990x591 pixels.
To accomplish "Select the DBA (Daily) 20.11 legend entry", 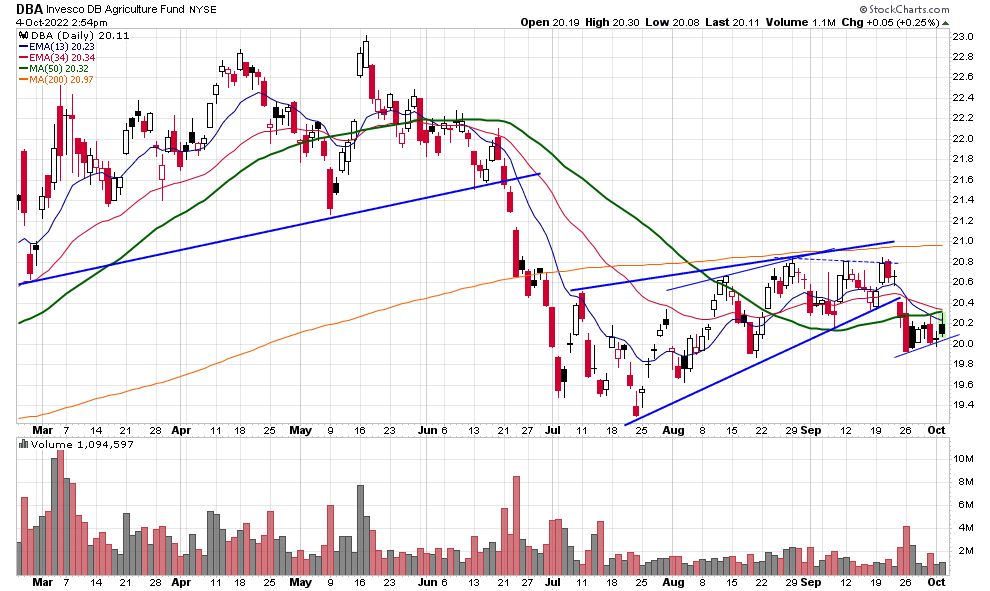I will [80, 36].
